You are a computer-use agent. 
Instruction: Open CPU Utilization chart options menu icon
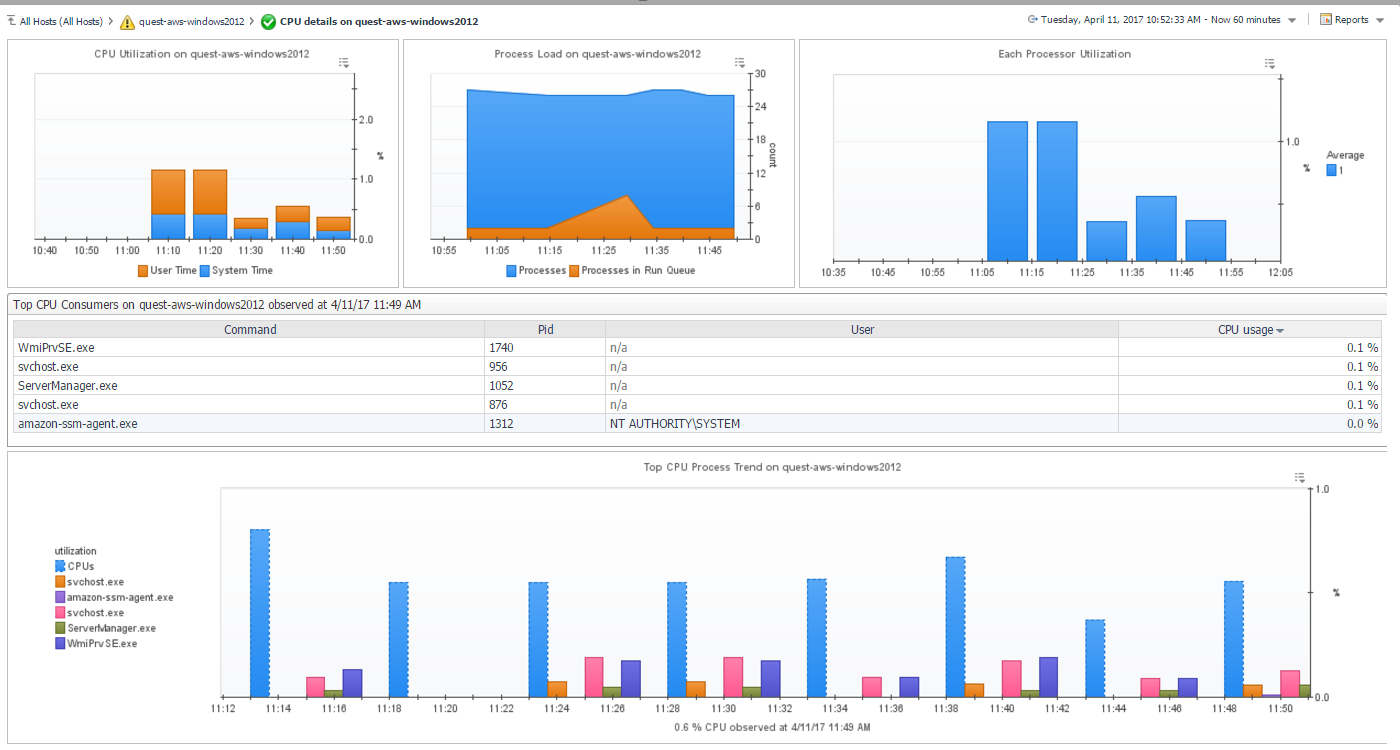[344, 63]
